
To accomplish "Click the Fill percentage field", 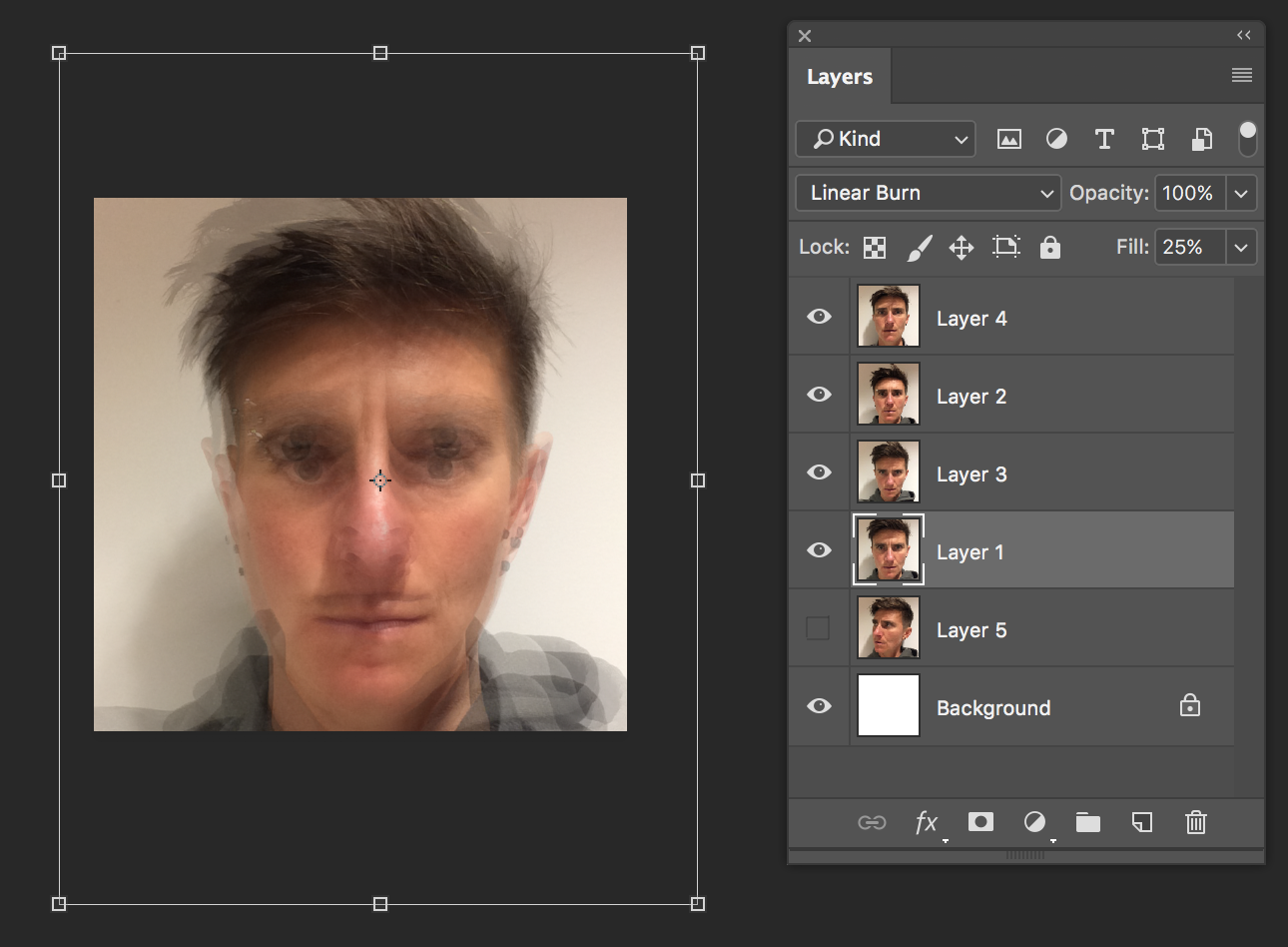I will point(1189,247).
